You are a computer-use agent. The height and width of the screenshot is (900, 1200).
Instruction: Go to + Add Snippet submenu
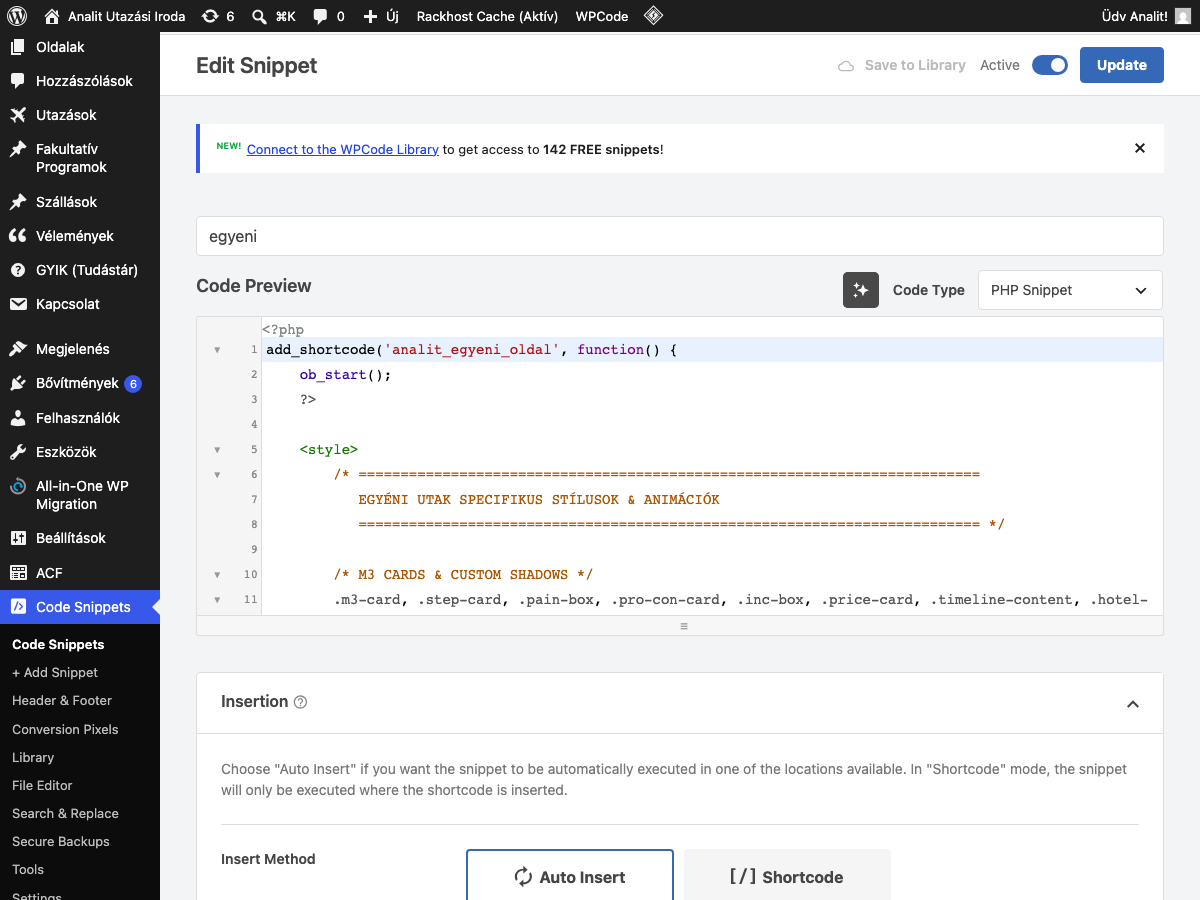(55, 673)
